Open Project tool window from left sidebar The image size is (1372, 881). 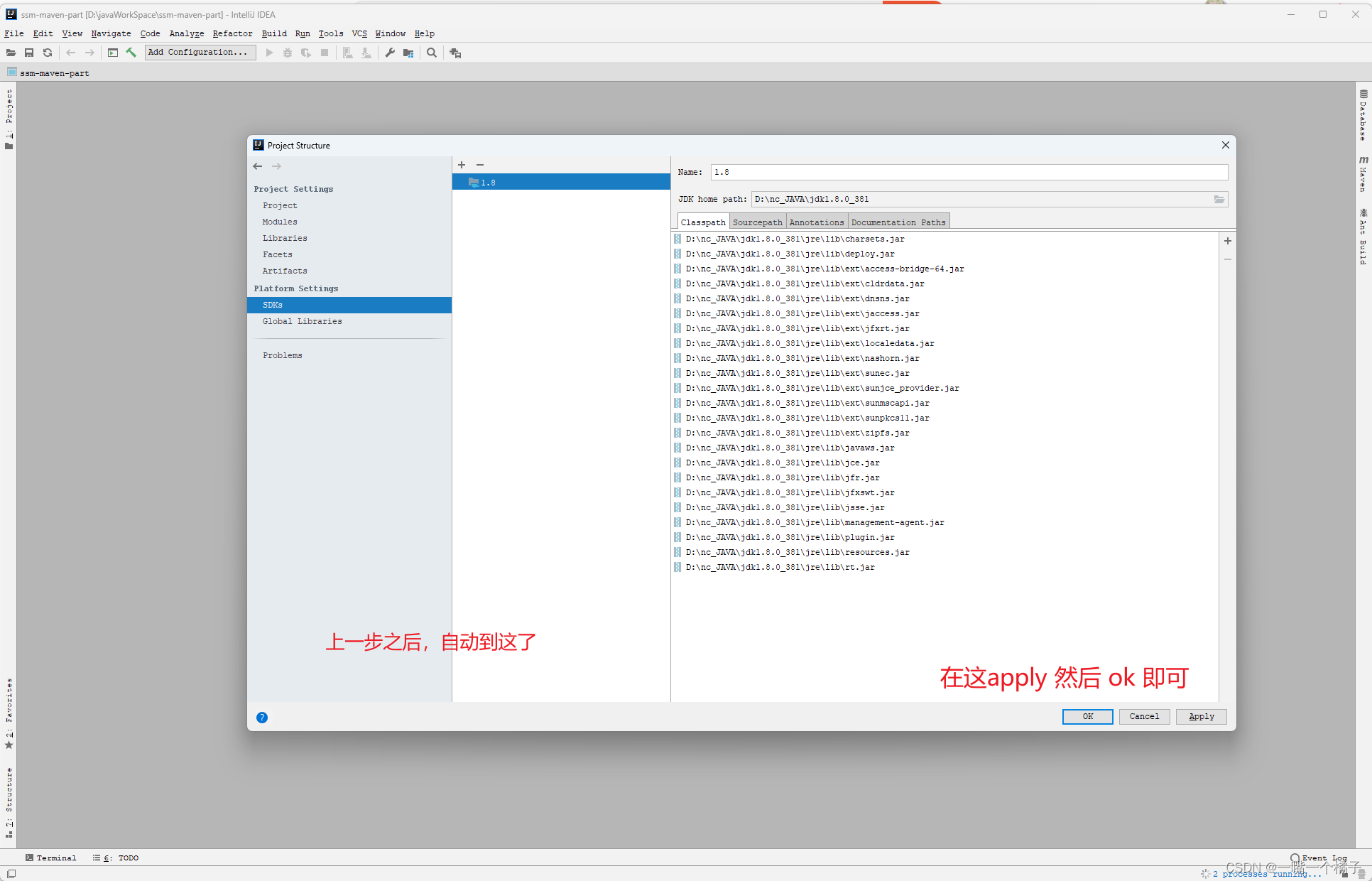(9, 119)
